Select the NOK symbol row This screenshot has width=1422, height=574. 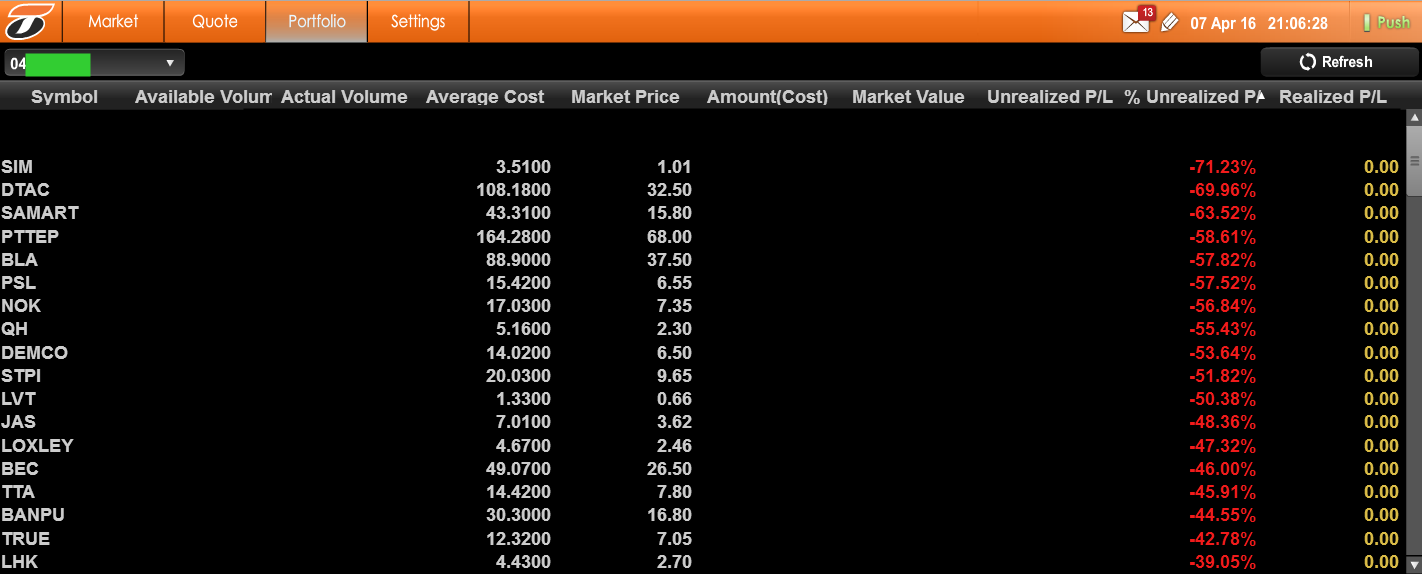coord(703,306)
